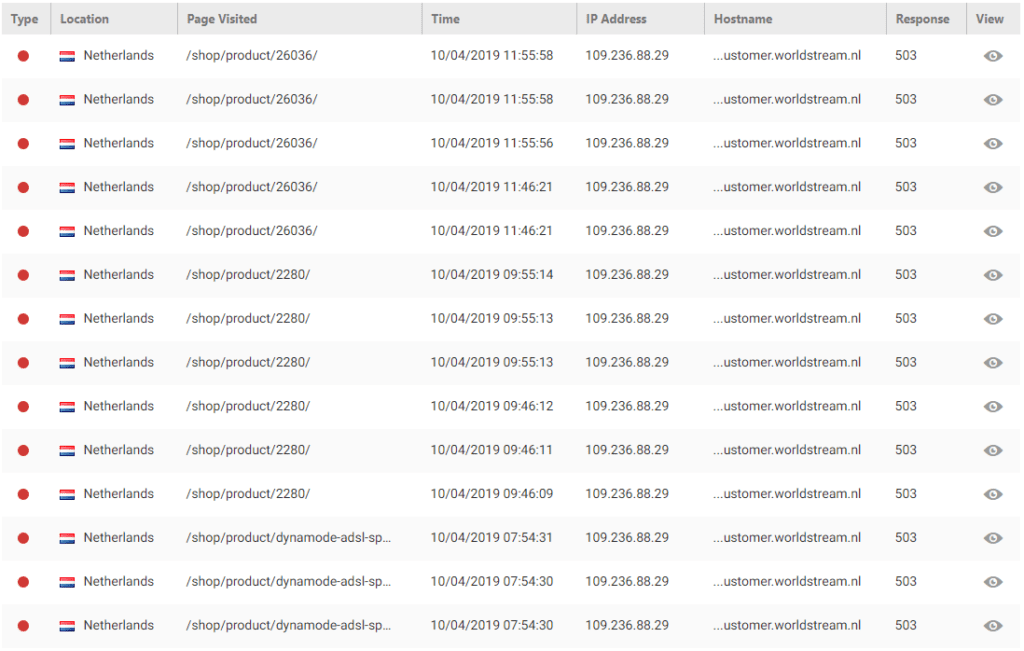Select the Page Visited column header
The width and height of the screenshot is (1024, 651).
[x=221, y=18]
